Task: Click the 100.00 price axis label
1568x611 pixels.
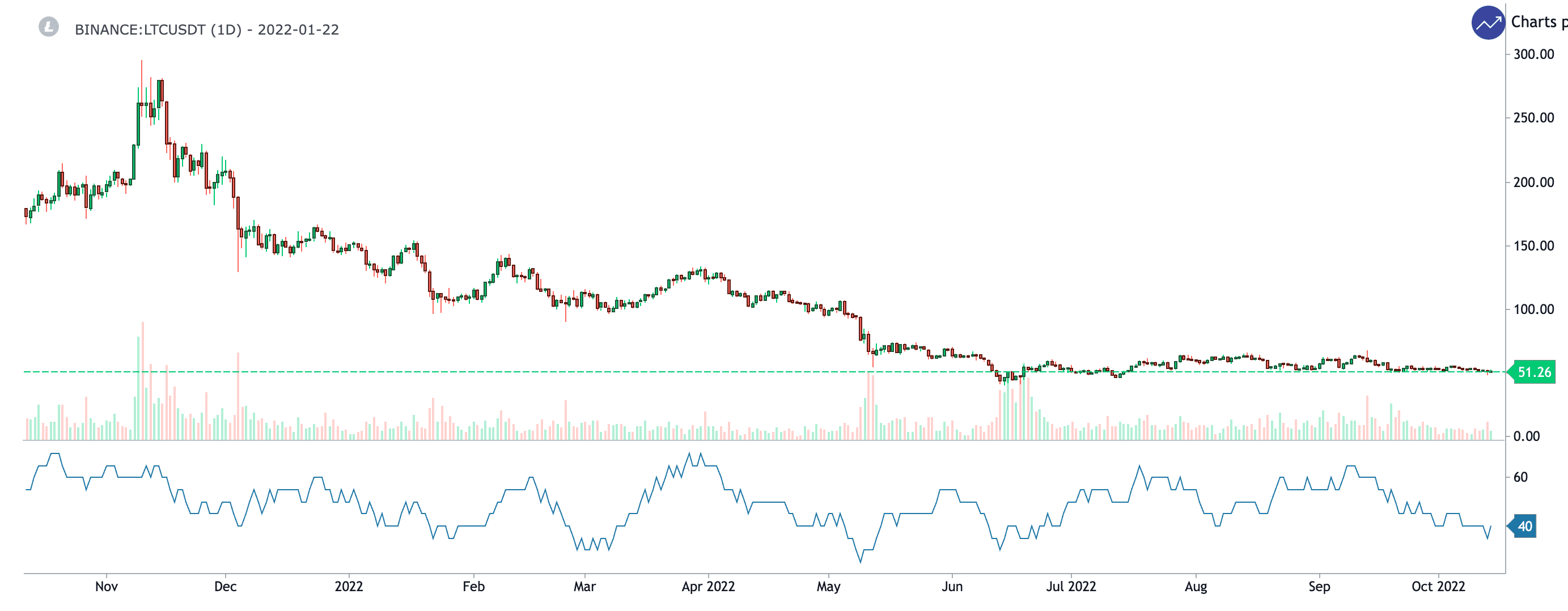Action: pyautogui.click(x=1533, y=309)
